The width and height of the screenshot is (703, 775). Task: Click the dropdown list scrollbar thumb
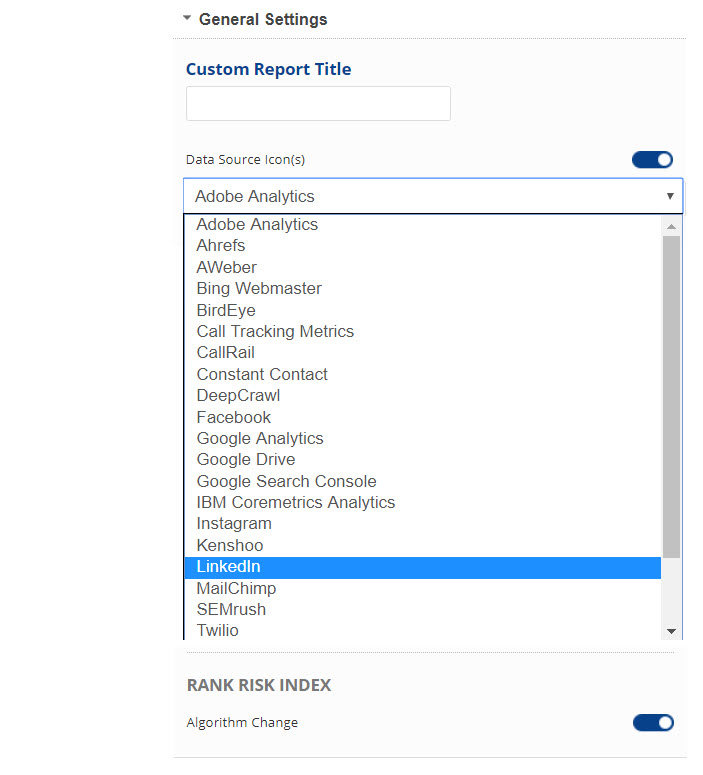671,395
